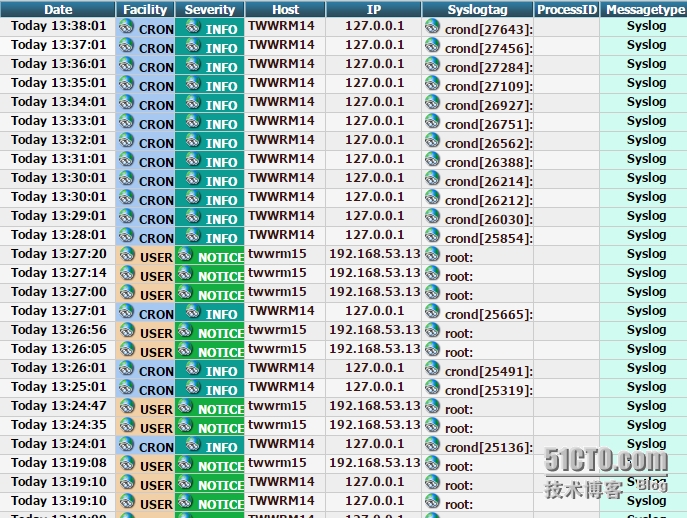Click the Date column header

[58, 9]
